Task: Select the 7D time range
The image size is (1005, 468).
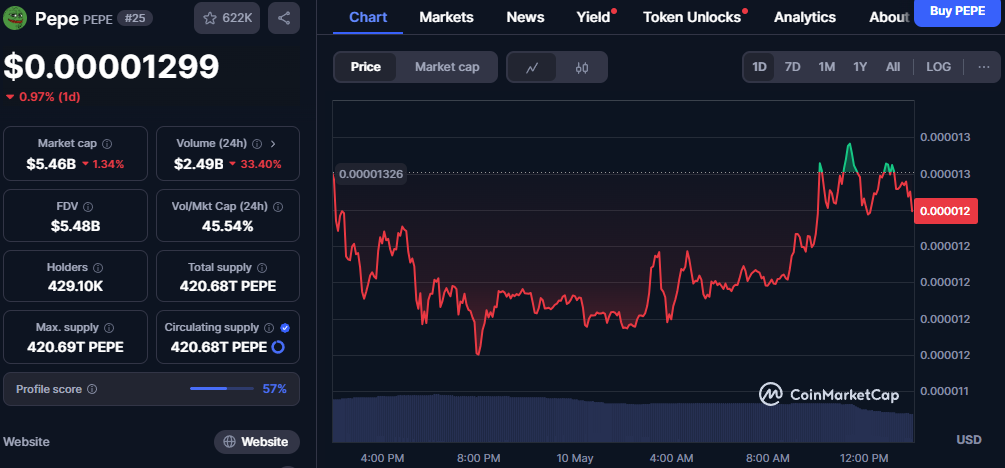Action: pos(793,67)
